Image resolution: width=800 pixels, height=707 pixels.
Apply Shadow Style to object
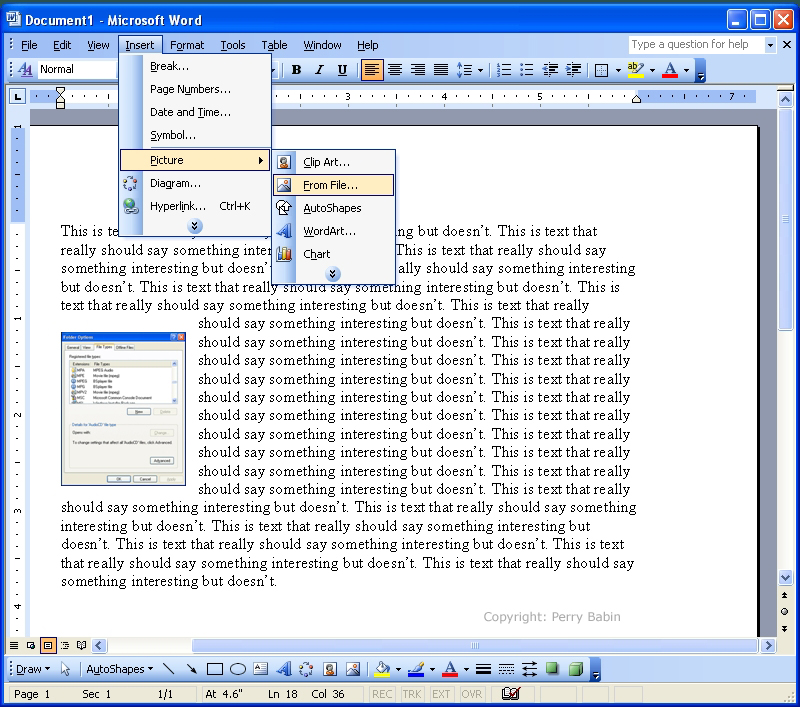[x=553, y=669]
